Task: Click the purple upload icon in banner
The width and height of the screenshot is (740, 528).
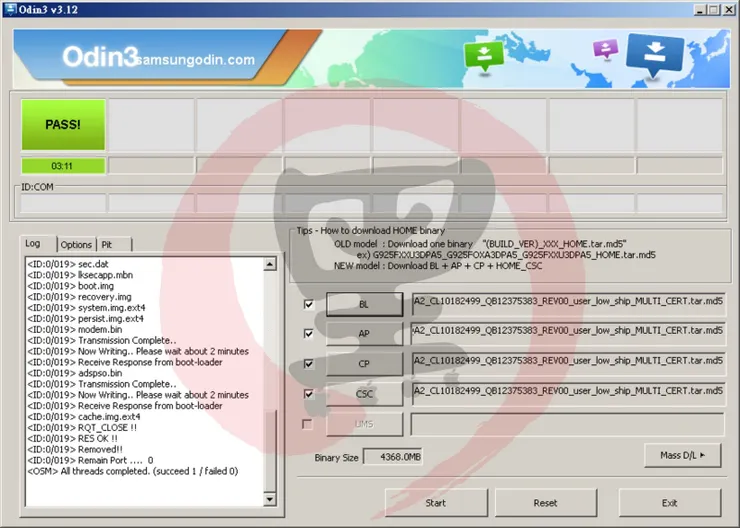Action: (x=606, y=49)
